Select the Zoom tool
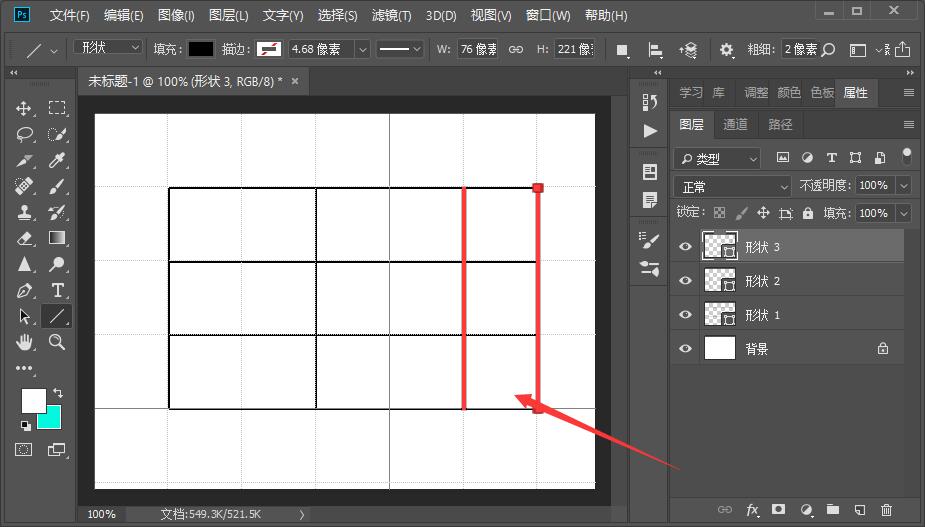The image size is (925, 527). pyautogui.click(x=57, y=342)
